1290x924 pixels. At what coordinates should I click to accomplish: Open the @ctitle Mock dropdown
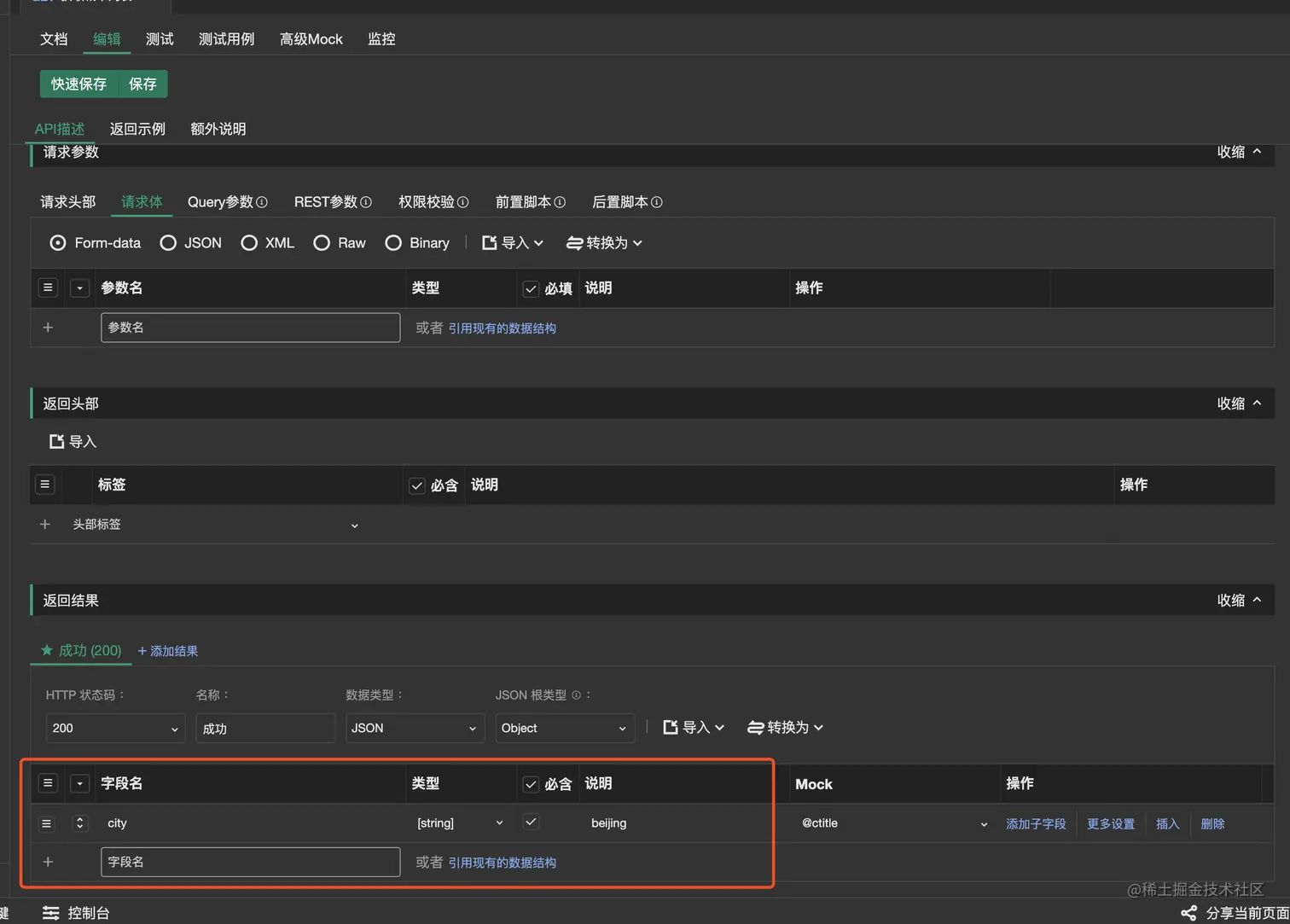(x=893, y=823)
